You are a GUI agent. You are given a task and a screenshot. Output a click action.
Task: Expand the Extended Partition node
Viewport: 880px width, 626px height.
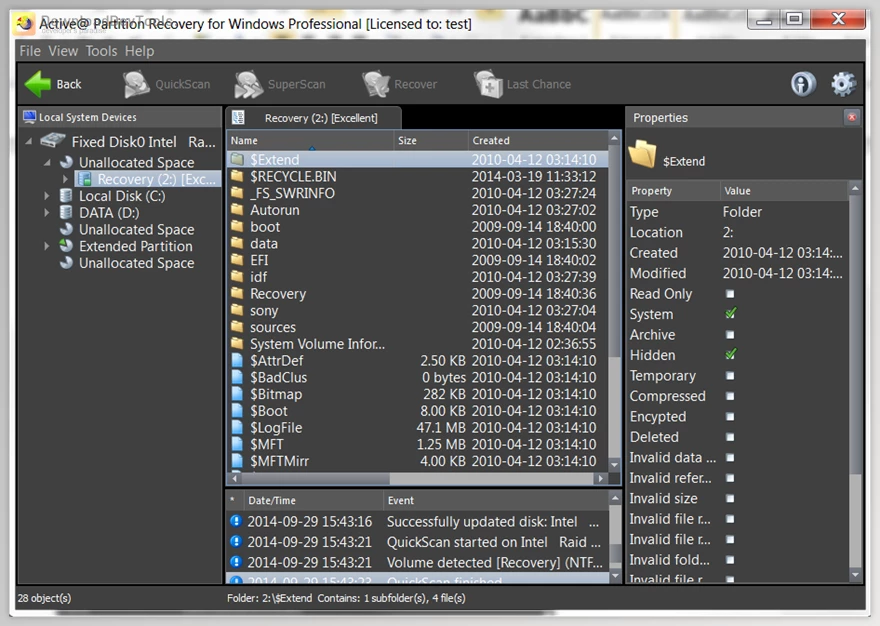(47, 246)
